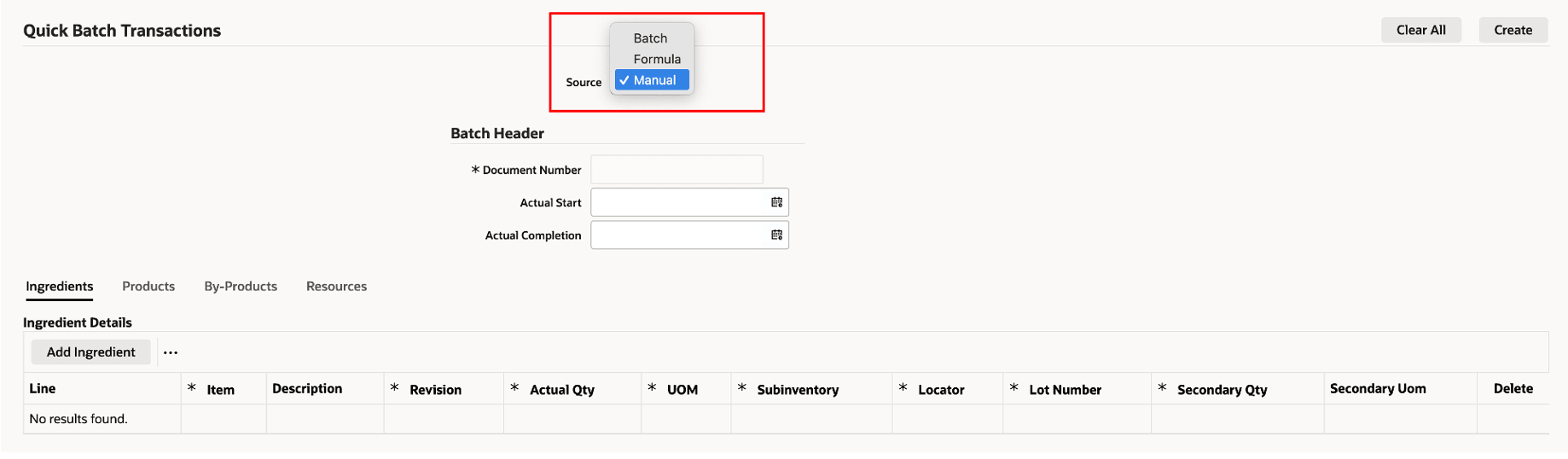Click the Subinventory column header

(x=797, y=390)
